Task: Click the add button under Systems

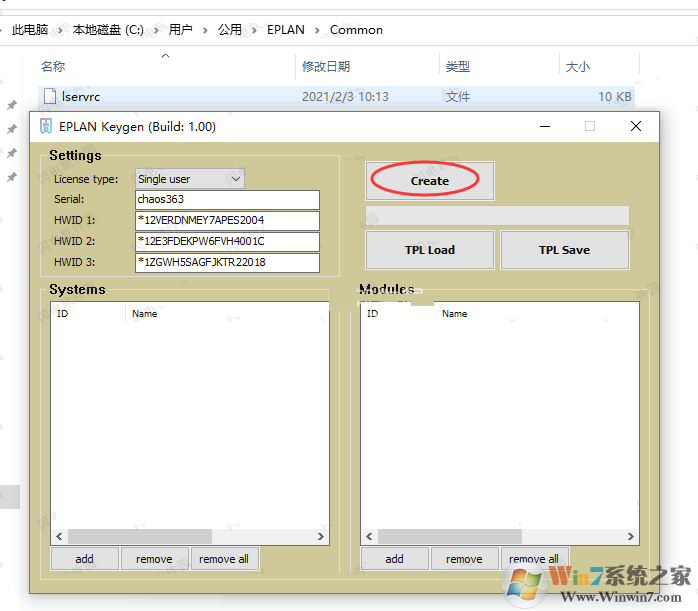Action: 84,559
